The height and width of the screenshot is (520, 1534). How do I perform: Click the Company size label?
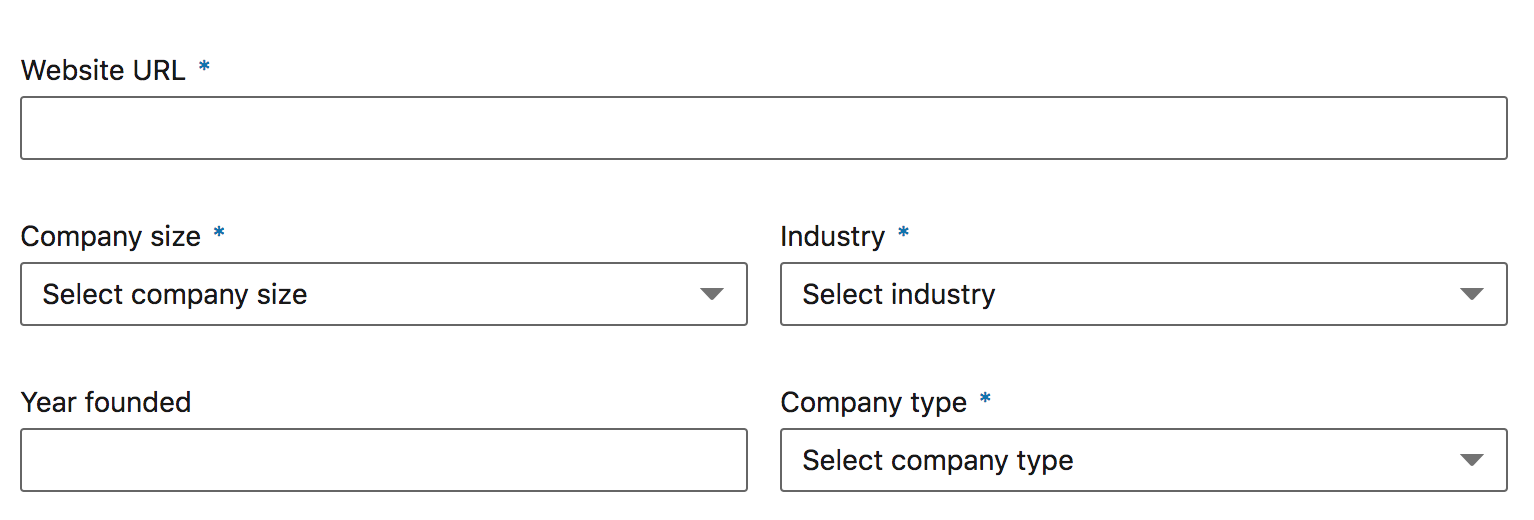[110, 236]
